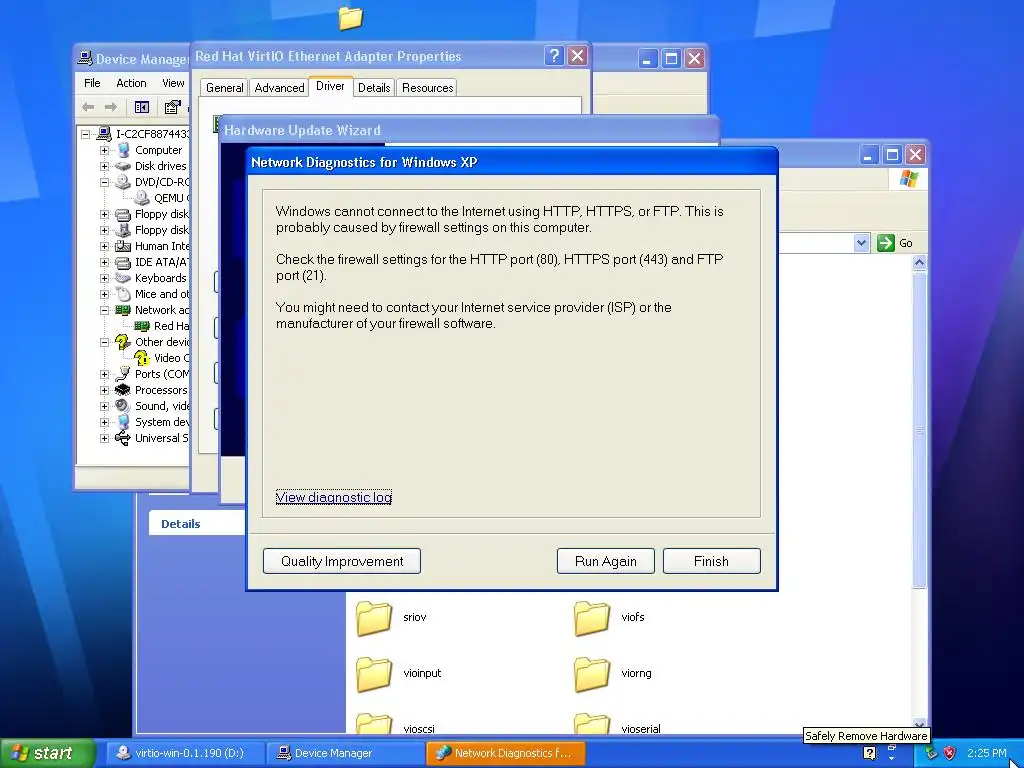This screenshot has height=768, width=1024.
Task: Collapse the I-C2CF8874433 root node
Action: pos(86,134)
